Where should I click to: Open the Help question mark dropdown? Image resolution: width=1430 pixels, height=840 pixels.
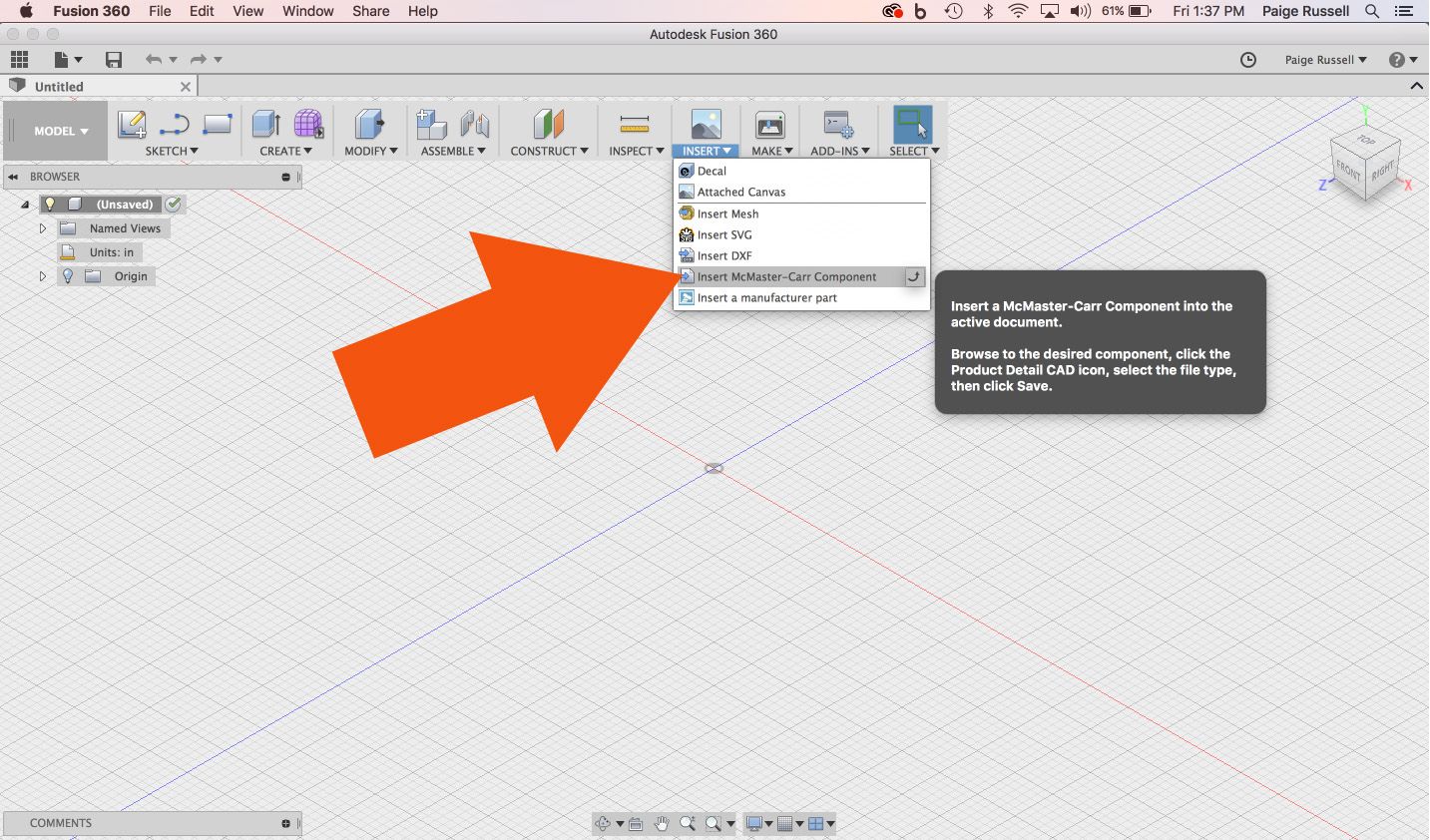(1403, 60)
